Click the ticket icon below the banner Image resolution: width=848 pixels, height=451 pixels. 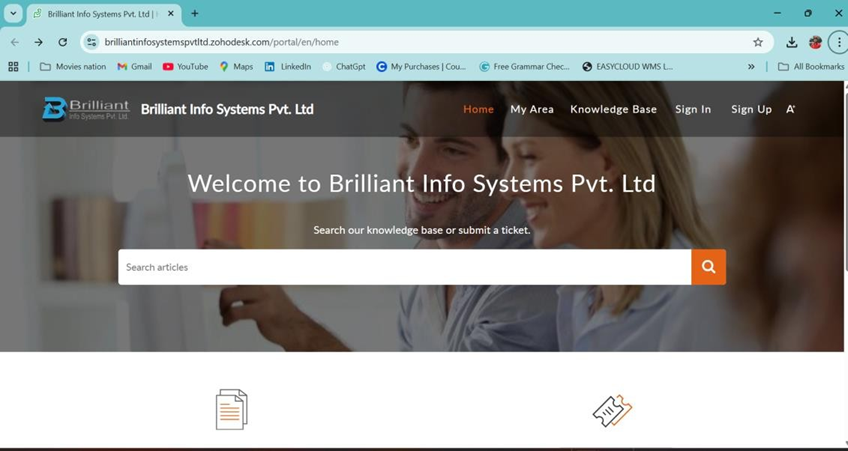pyautogui.click(x=612, y=410)
